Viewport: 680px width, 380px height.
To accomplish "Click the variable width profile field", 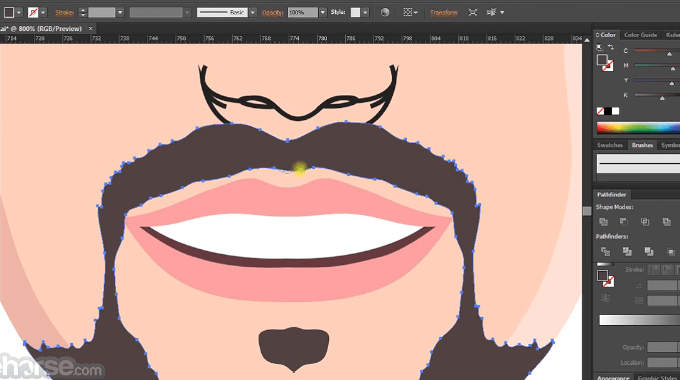I will [156, 13].
